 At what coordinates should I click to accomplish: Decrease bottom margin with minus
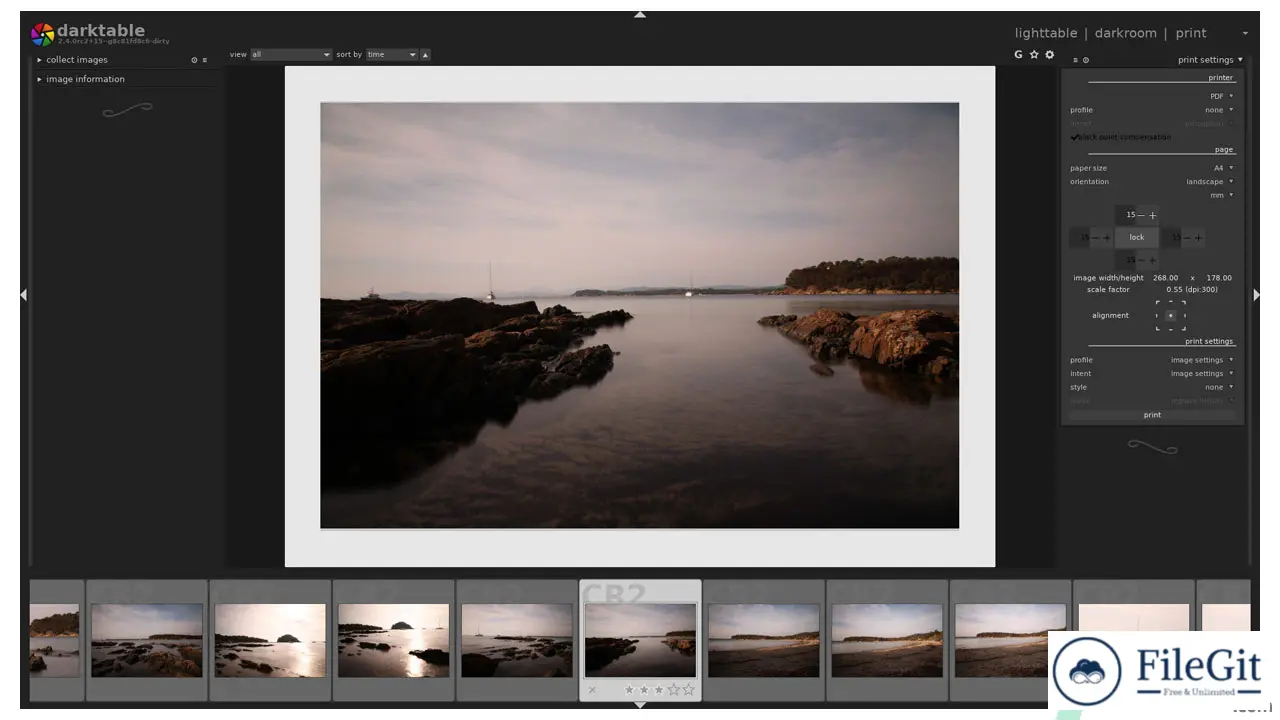coord(1141,260)
